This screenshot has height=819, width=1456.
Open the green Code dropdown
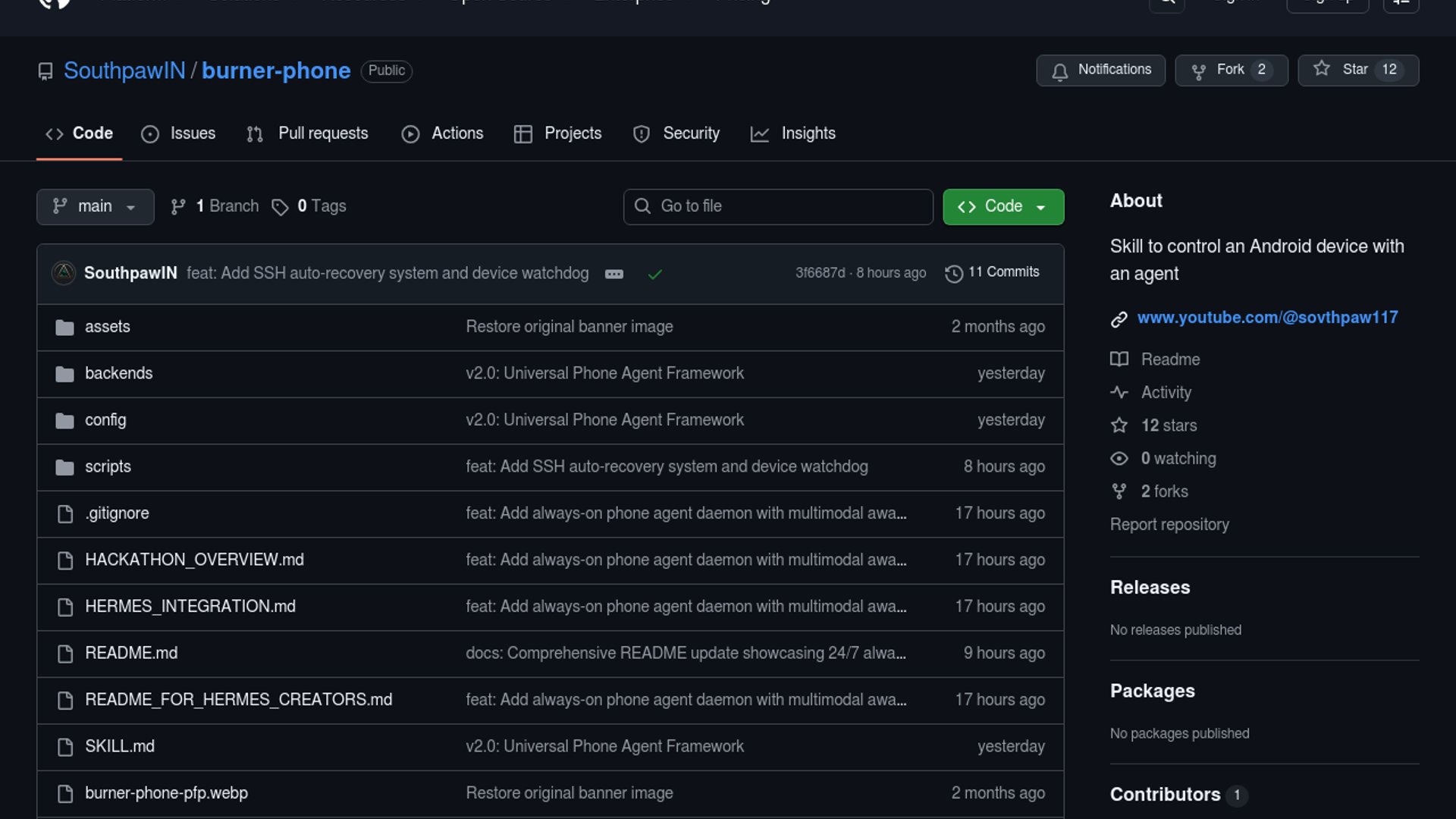point(1003,206)
